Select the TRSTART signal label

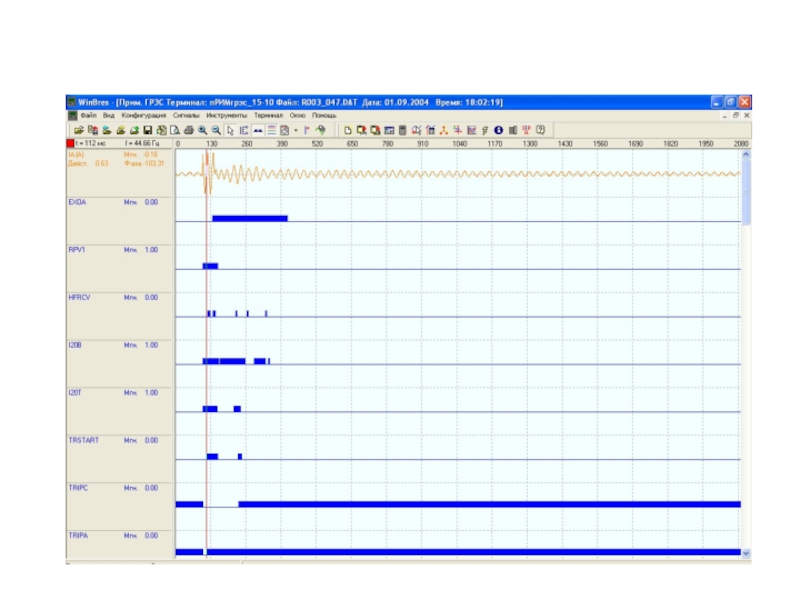click(83, 440)
